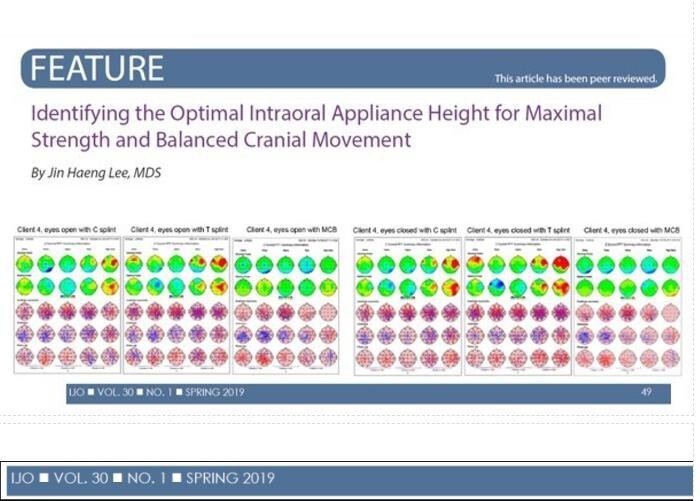Click caption Client 4, eyes closed with C splint

click(x=405, y=230)
